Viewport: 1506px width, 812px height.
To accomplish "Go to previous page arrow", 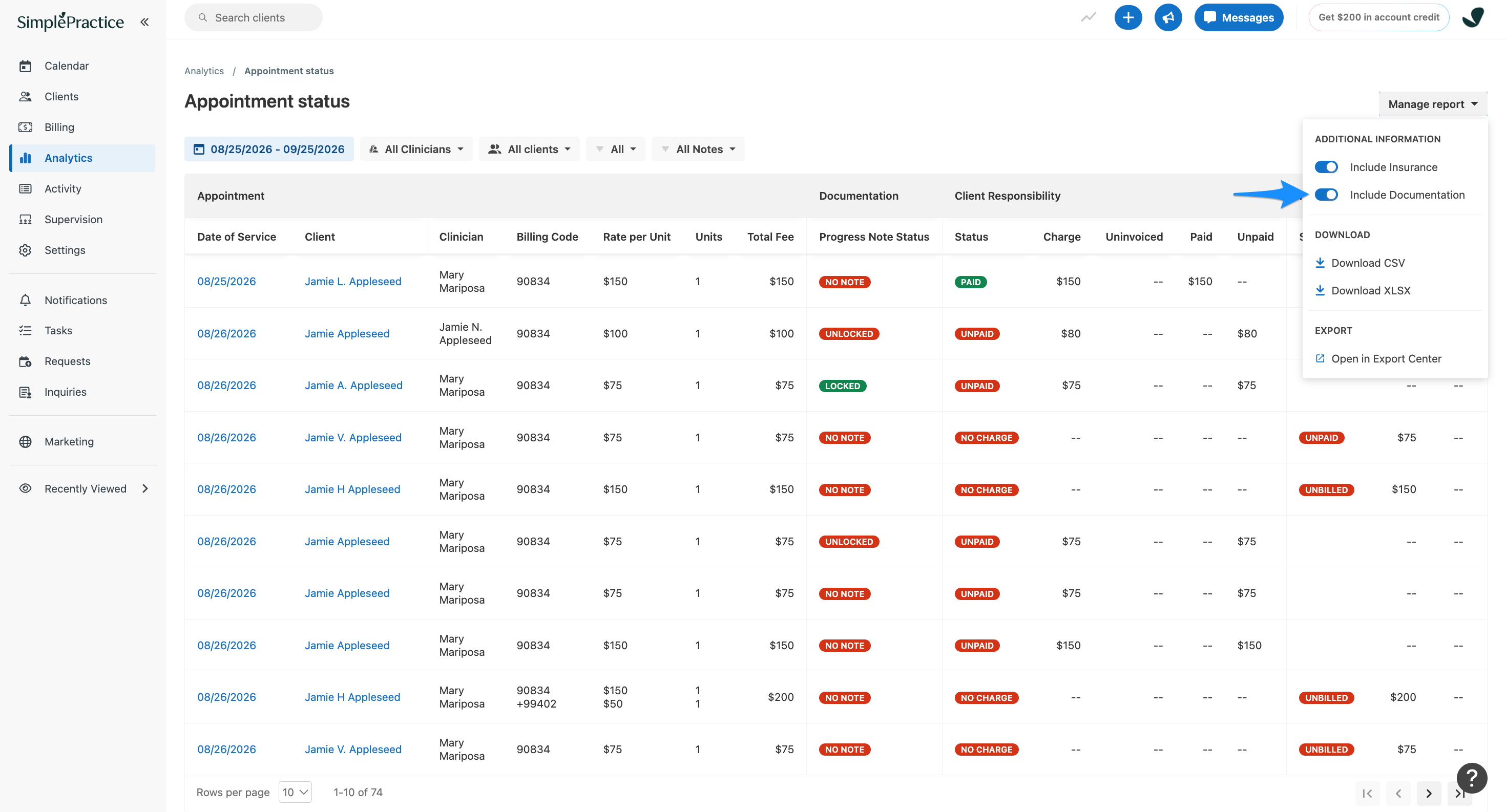I will (x=1398, y=793).
